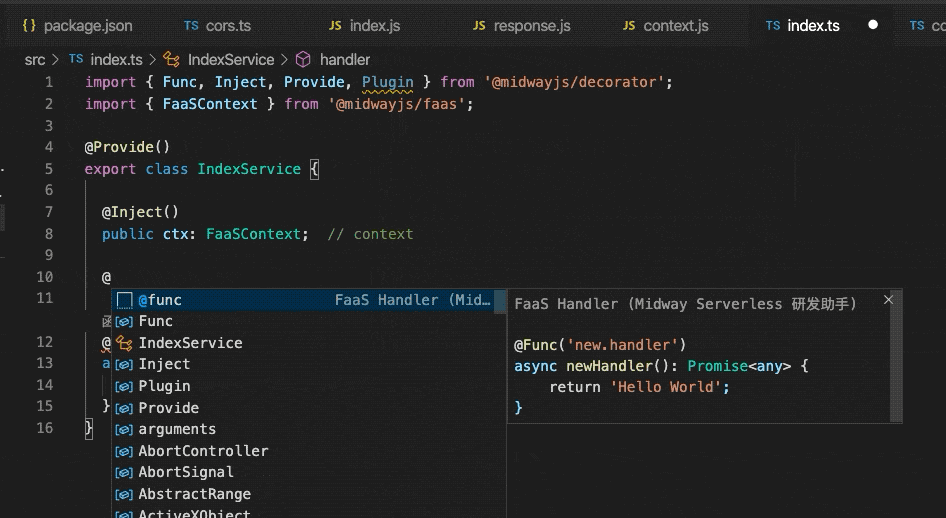Click the details panel vertical scrollbar

click(896, 356)
